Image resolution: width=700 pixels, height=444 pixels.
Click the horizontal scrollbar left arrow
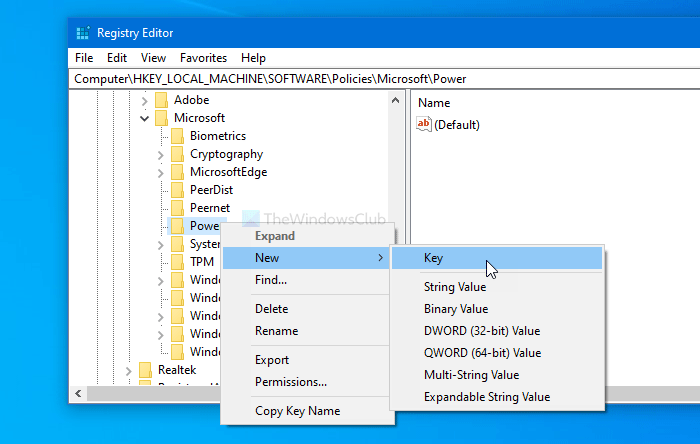point(78,394)
